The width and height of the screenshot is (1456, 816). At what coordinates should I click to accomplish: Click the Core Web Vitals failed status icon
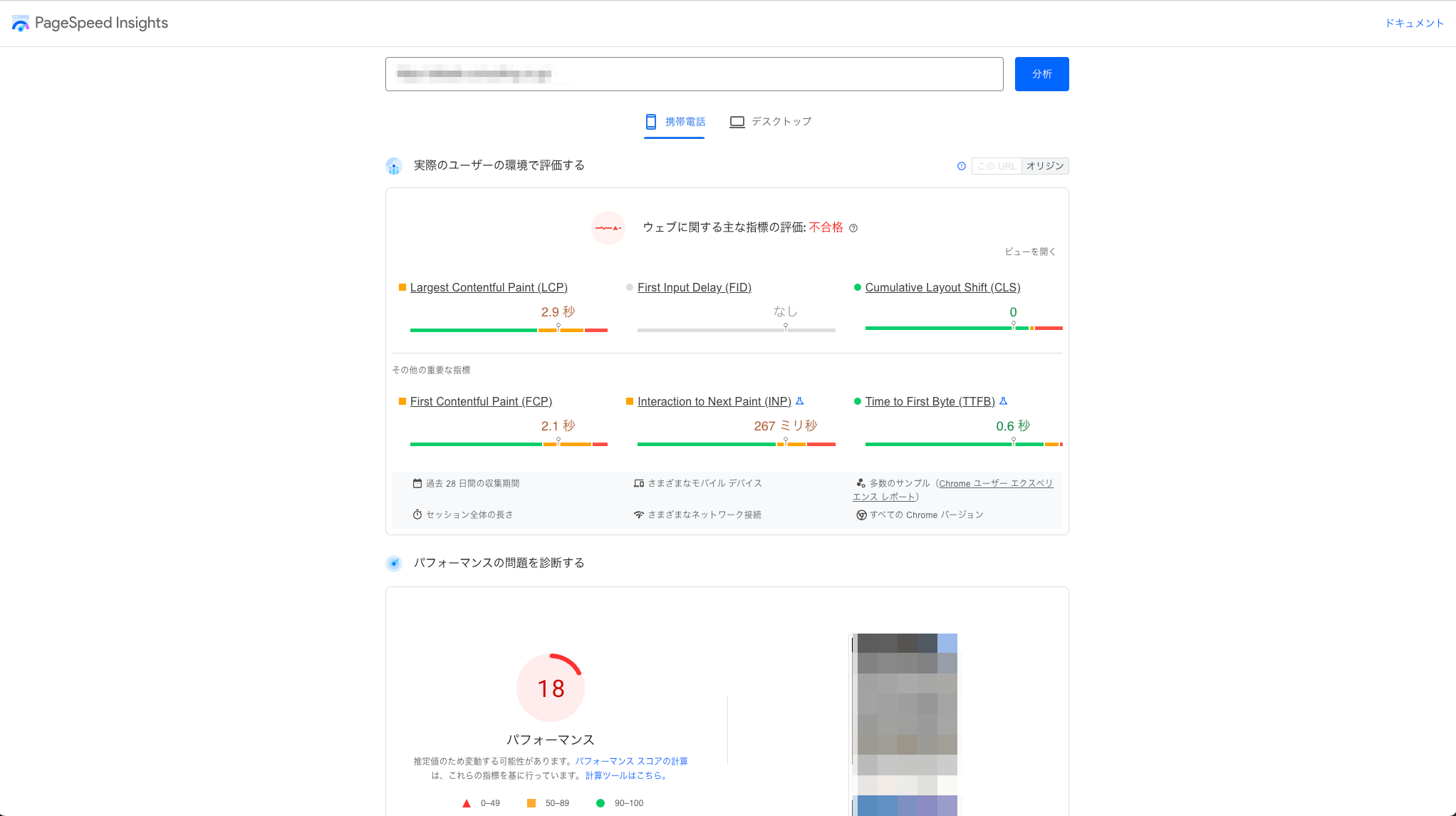608,228
